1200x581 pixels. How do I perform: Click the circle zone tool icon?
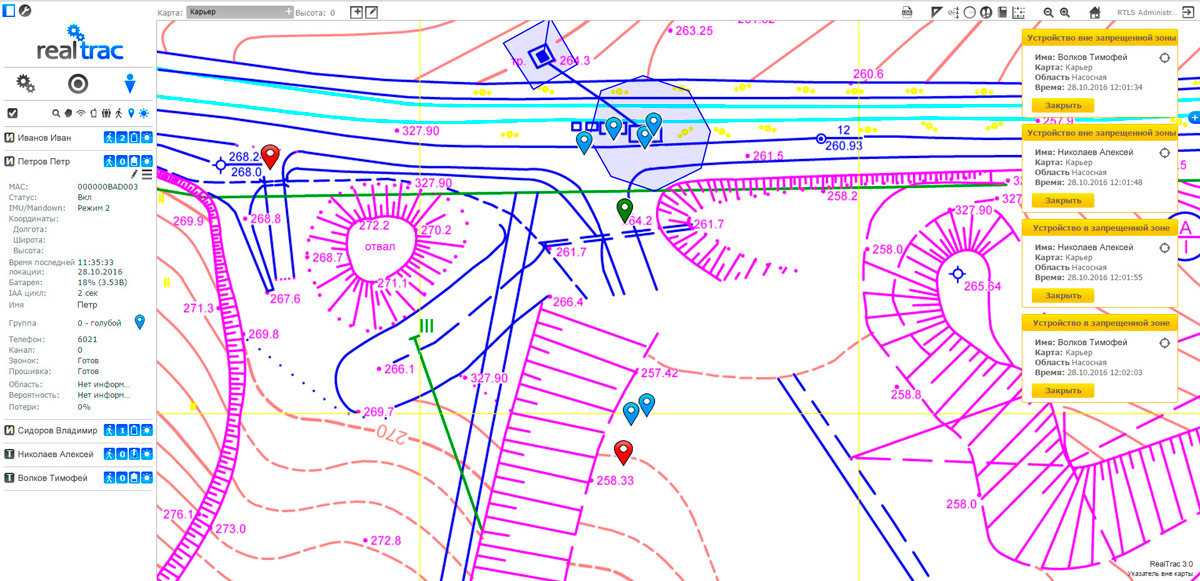tap(969, 12)
